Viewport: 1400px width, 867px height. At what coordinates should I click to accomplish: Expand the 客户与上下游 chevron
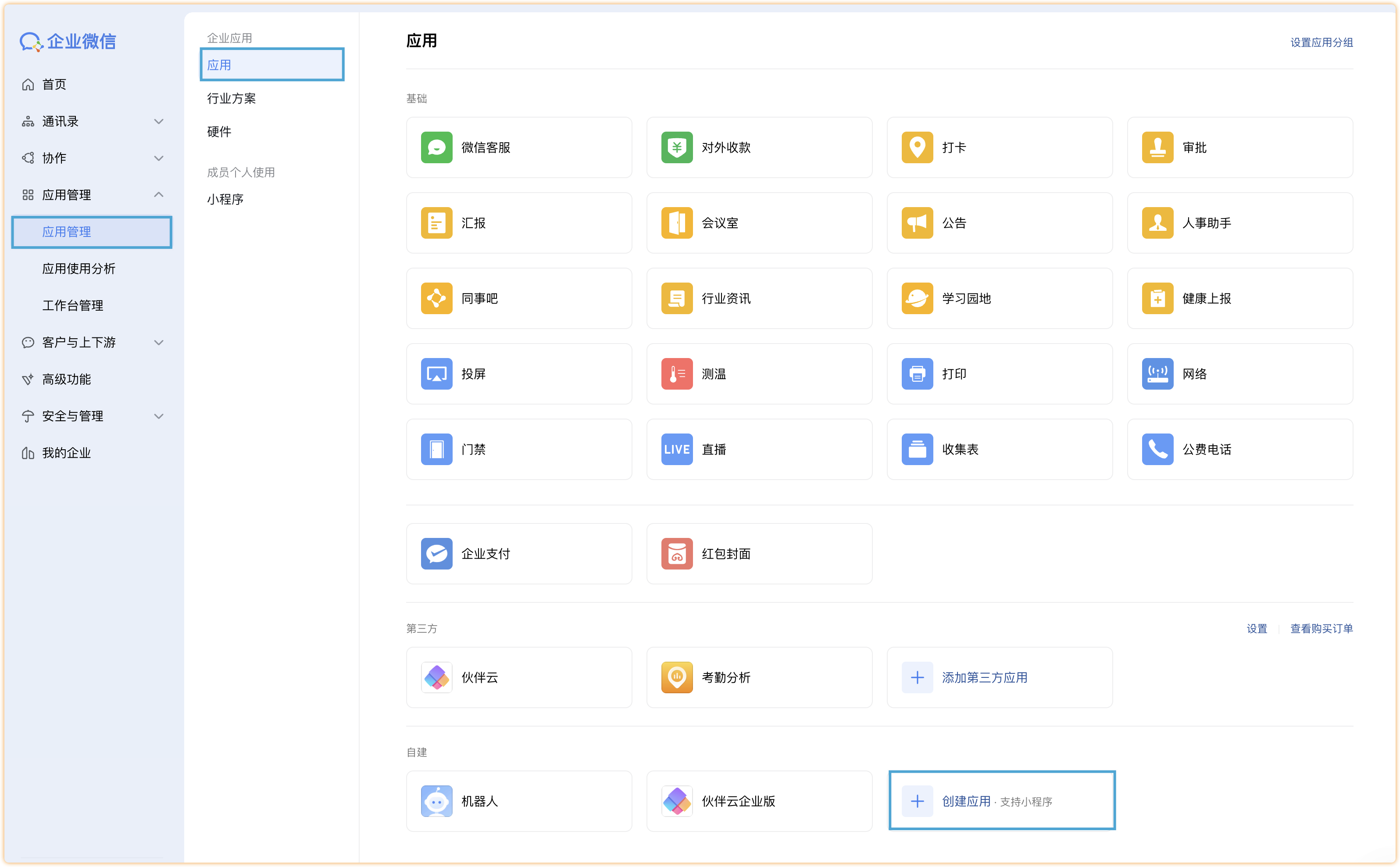coord(159,342)
